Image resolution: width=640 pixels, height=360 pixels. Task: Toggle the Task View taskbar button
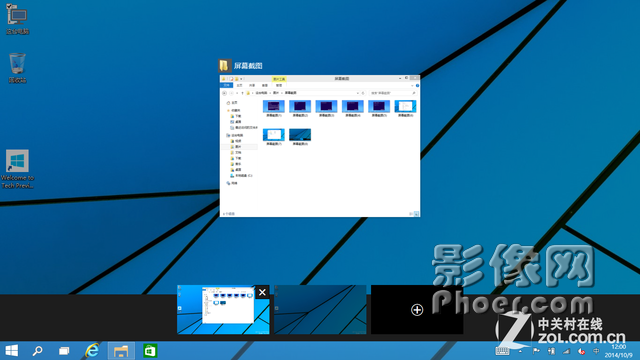[x=64, y=351]
